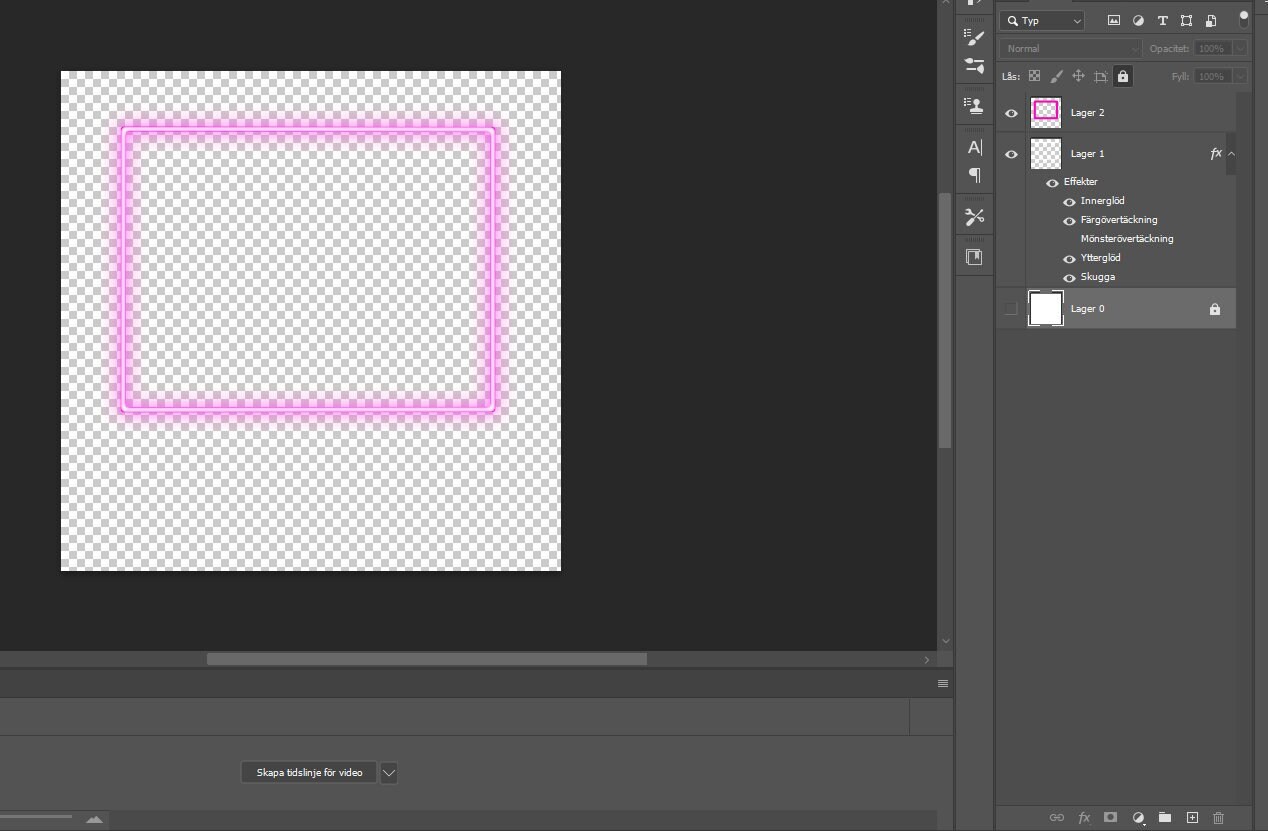Open the Opacitet percentage dropdown
Viewport: 1268px width, 831px height.
(1238, 48)
